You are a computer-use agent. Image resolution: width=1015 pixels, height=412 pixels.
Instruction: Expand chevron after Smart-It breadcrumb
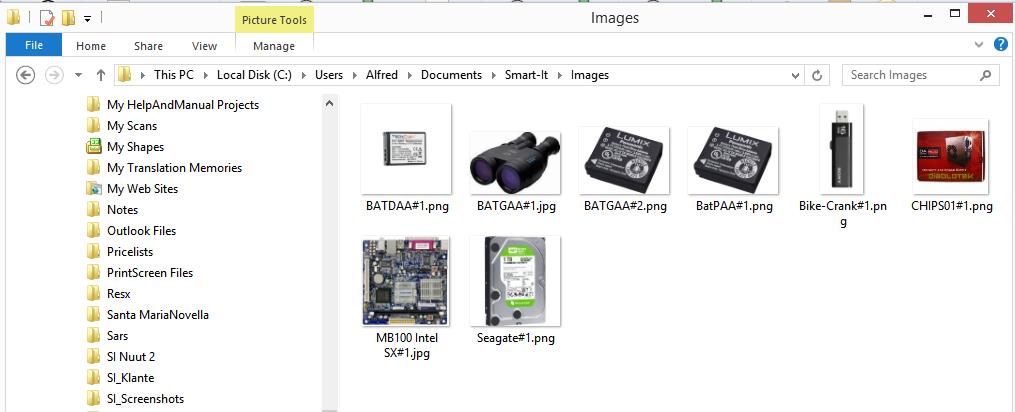point(560,75)
